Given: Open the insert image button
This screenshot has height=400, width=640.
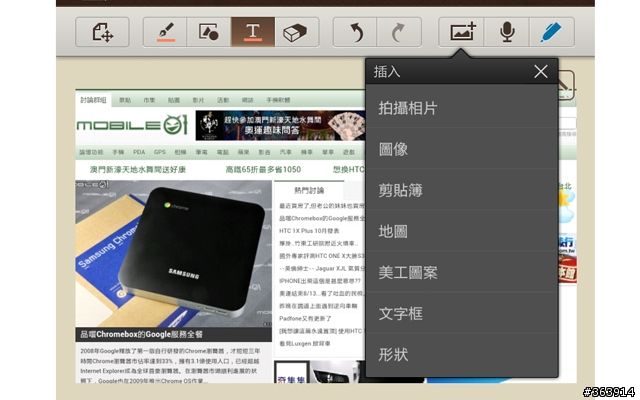Looking at the screenshot, I should [x=462, y=32].
